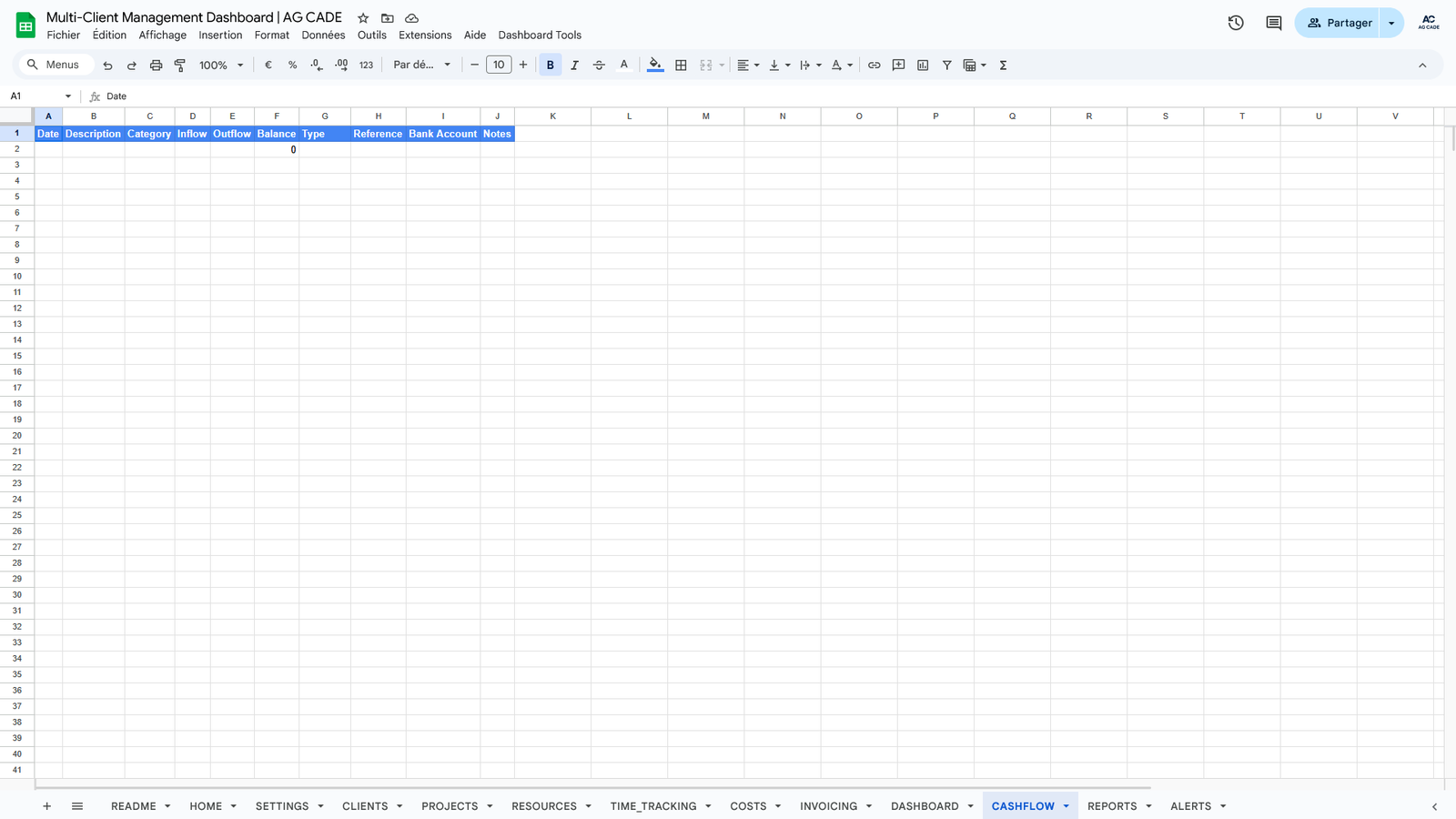Click the font size input field
Image resolution: width=1456 pixels, height=819 pixels.
click(x=499, y=66)
